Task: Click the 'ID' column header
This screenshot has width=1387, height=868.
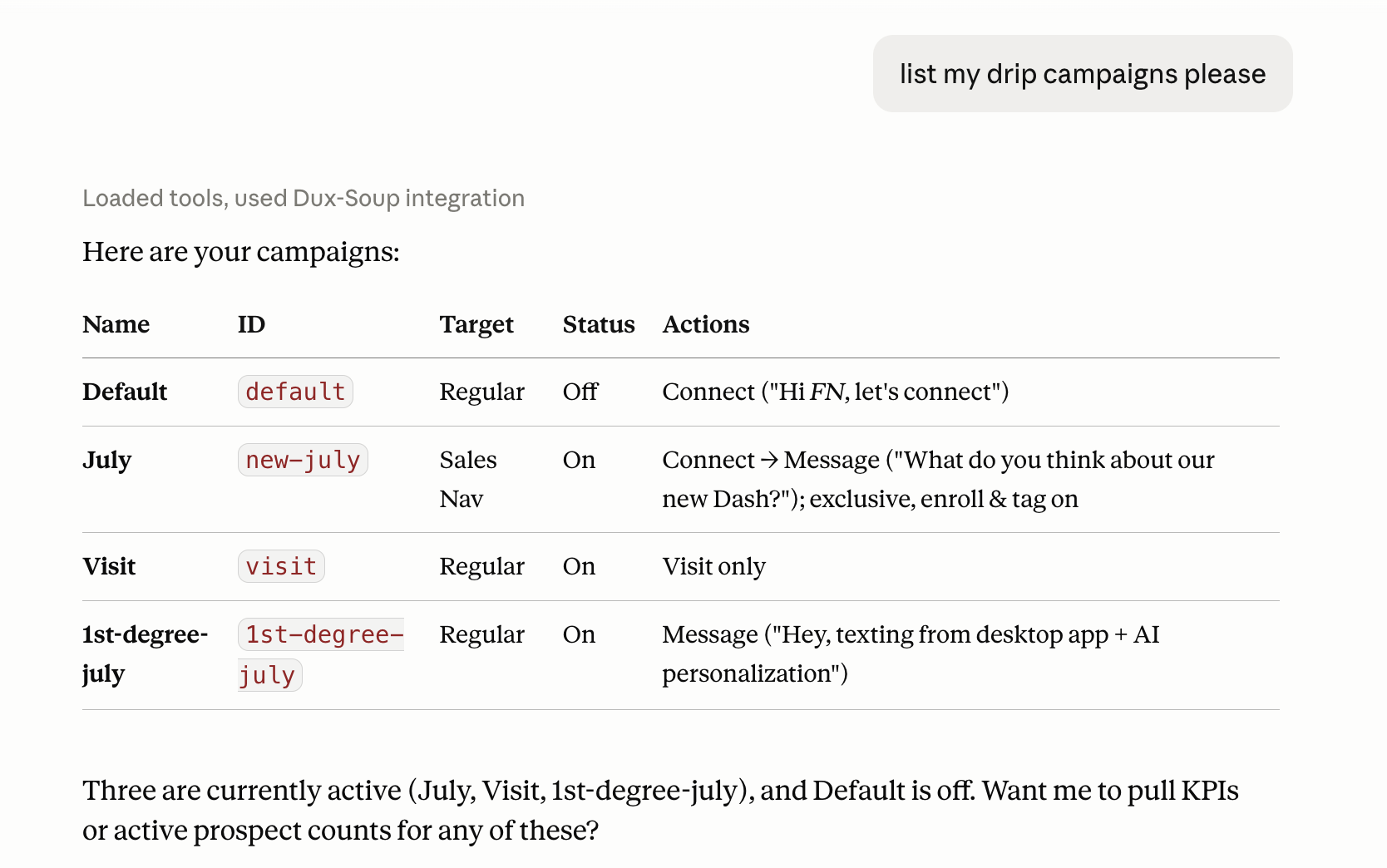Action: tap(251, 324)
